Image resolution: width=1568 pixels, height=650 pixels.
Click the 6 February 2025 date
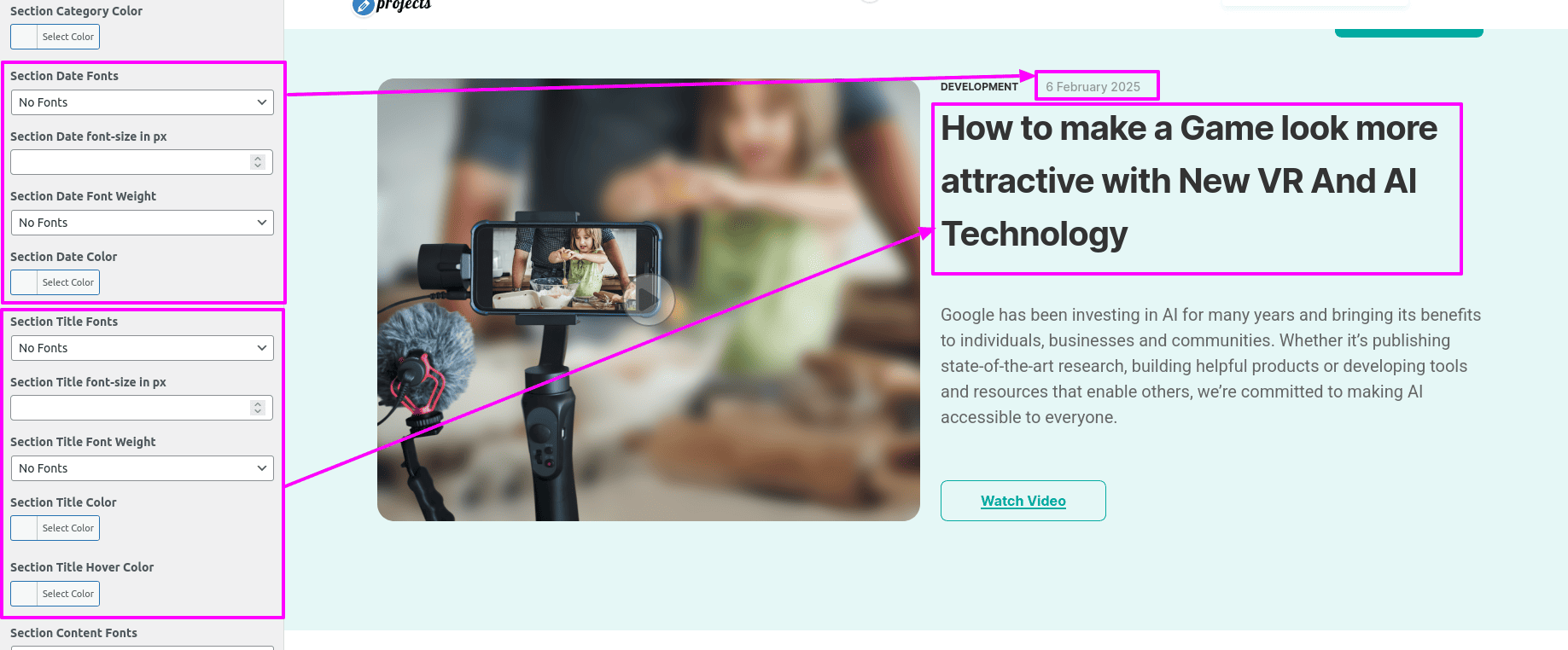click(1093, 87)
